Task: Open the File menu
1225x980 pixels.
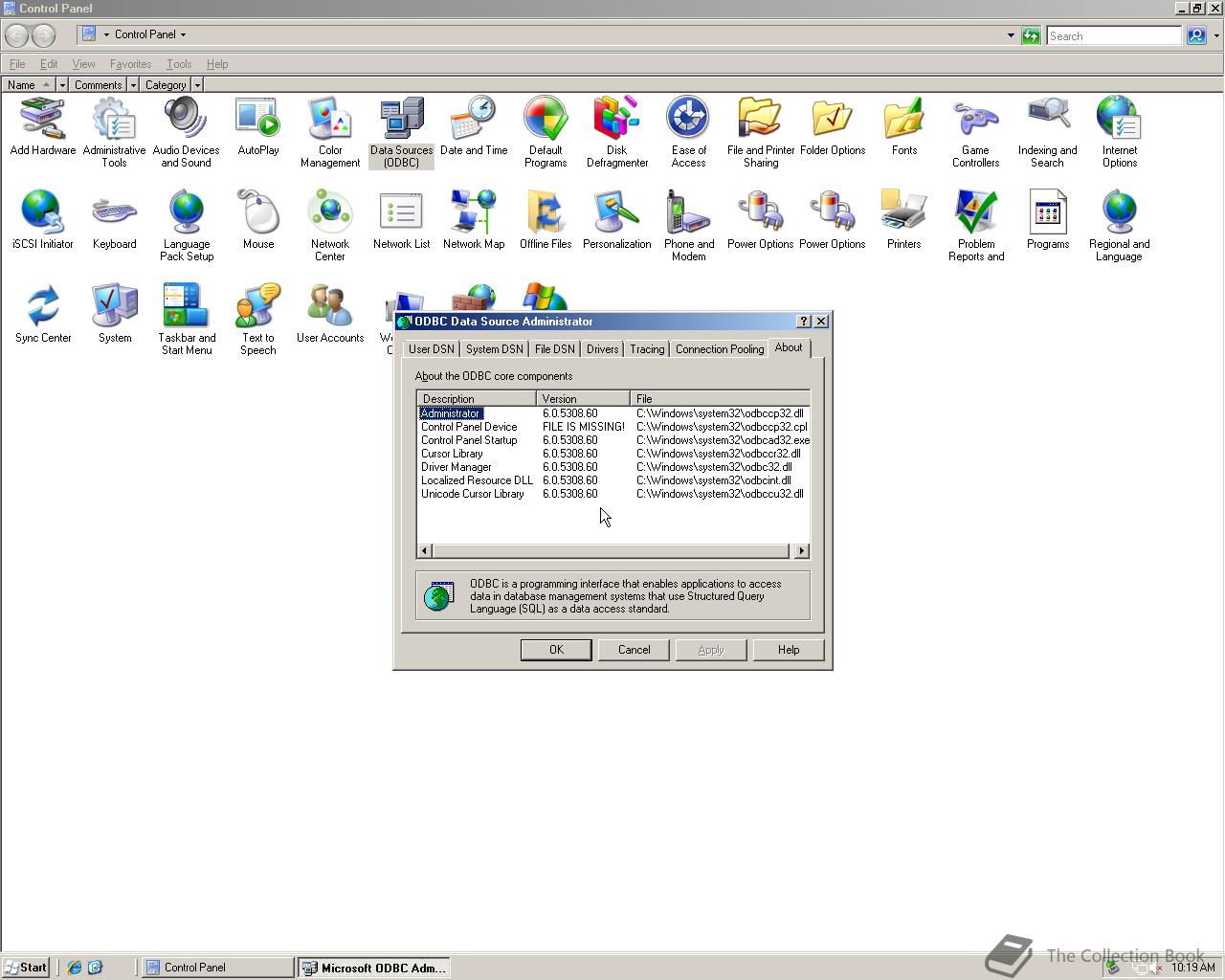Action: coord(17,64)
